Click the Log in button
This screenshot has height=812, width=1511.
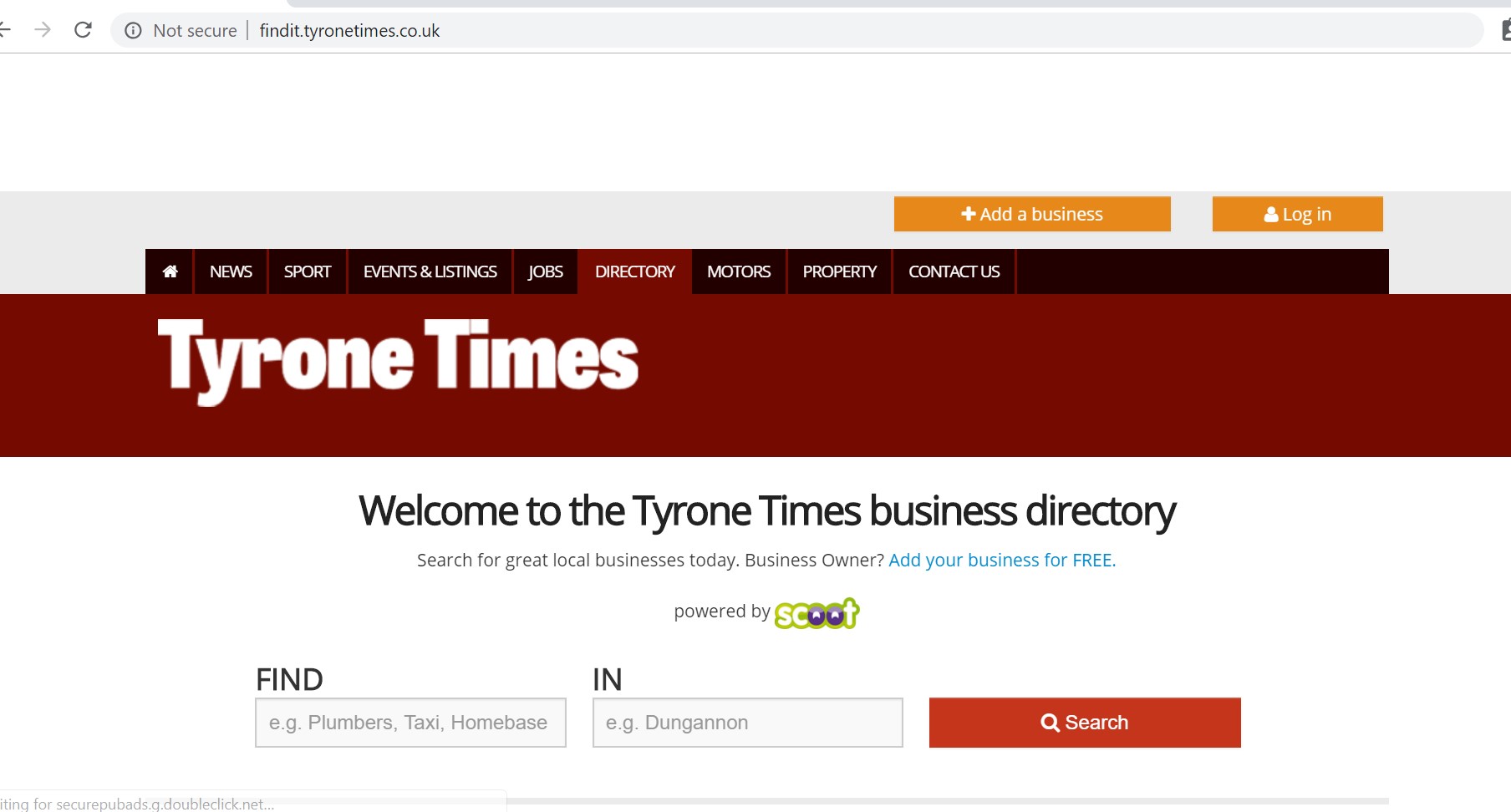coord(1297,214)
